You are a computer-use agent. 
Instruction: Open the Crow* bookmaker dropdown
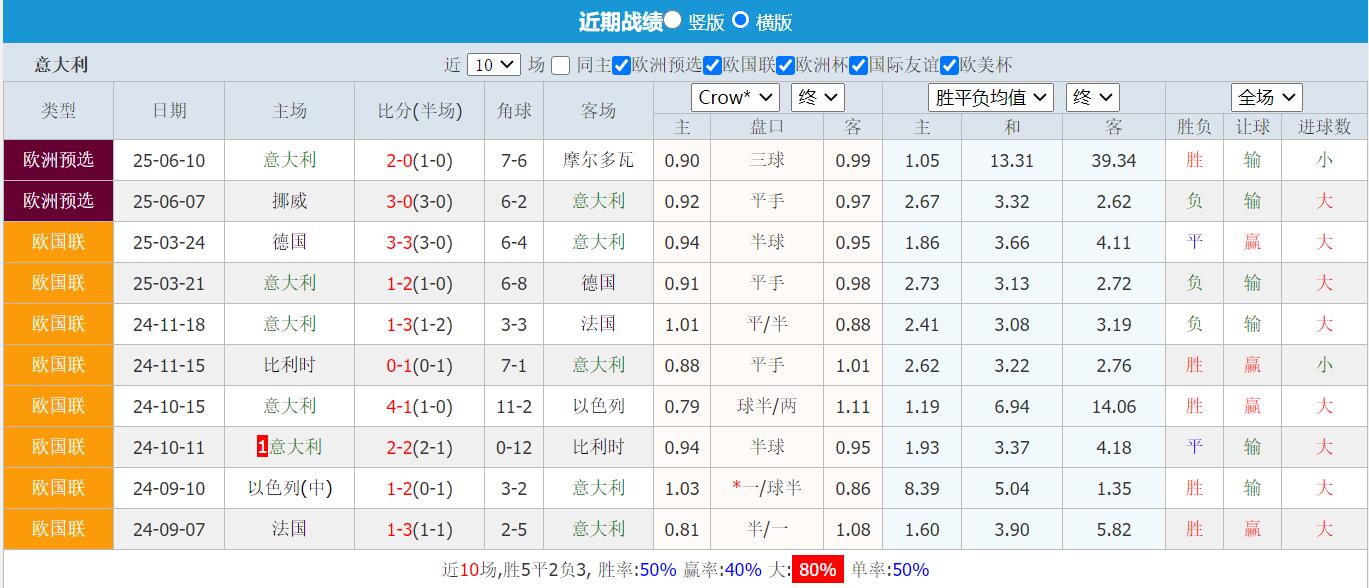pos(735,97)
